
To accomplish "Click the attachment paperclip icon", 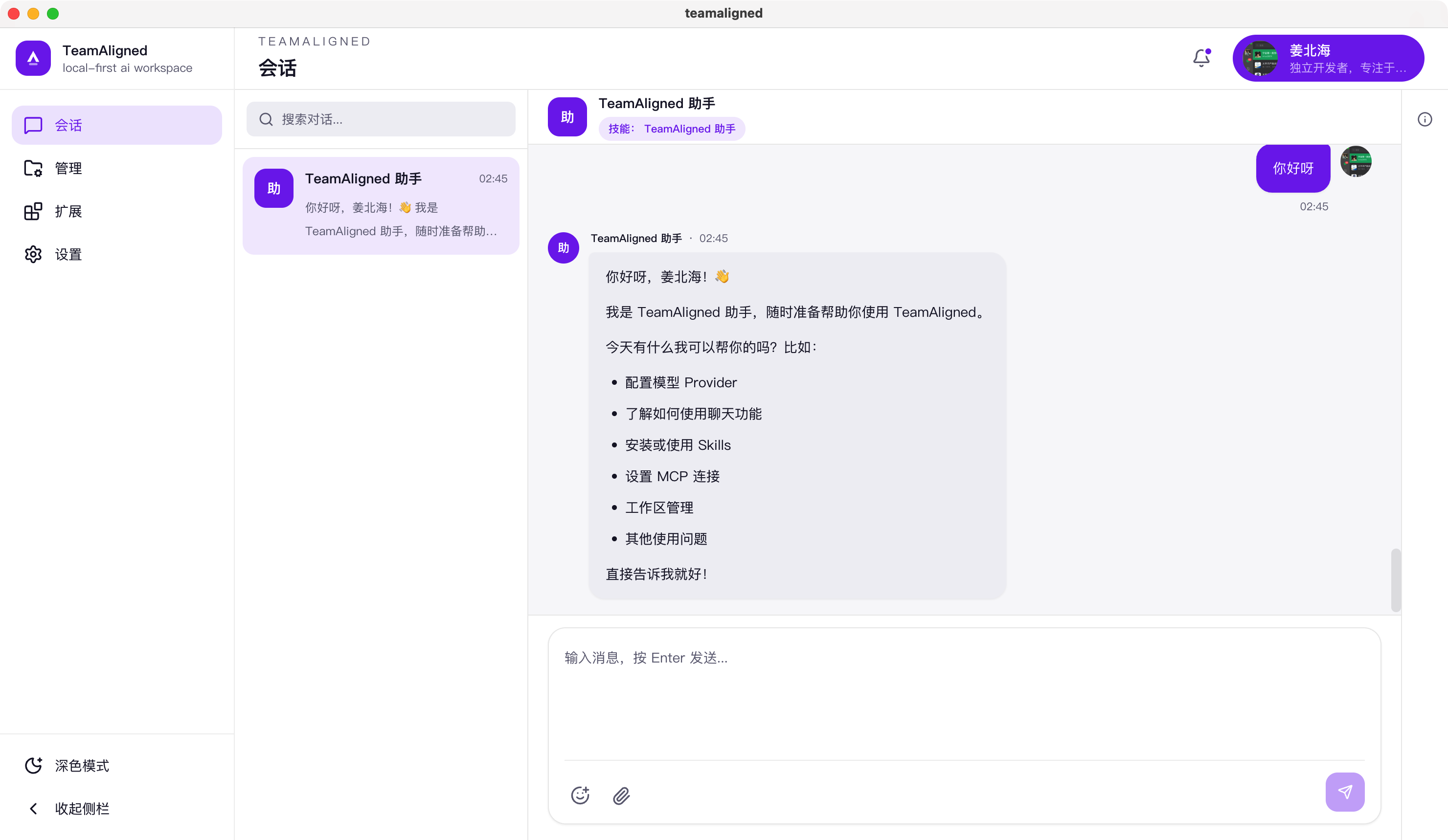I will point(621,795).
